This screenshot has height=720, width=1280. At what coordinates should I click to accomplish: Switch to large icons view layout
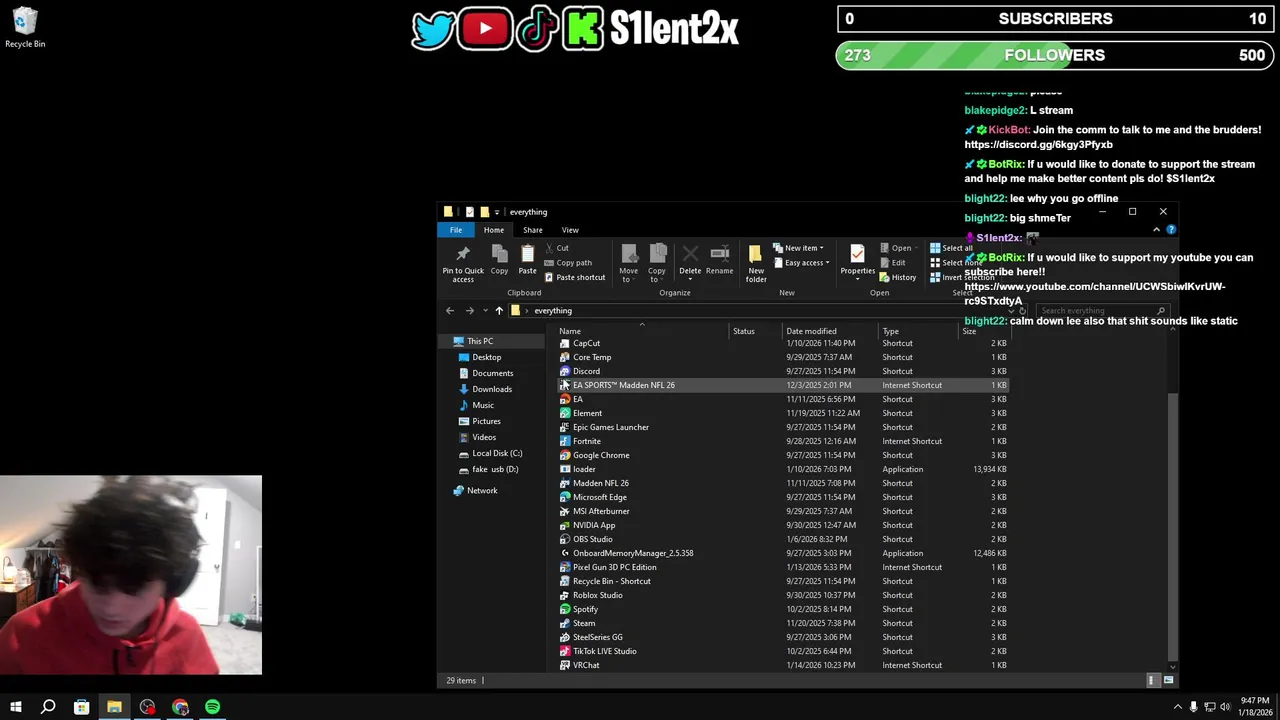[1168, 680]
